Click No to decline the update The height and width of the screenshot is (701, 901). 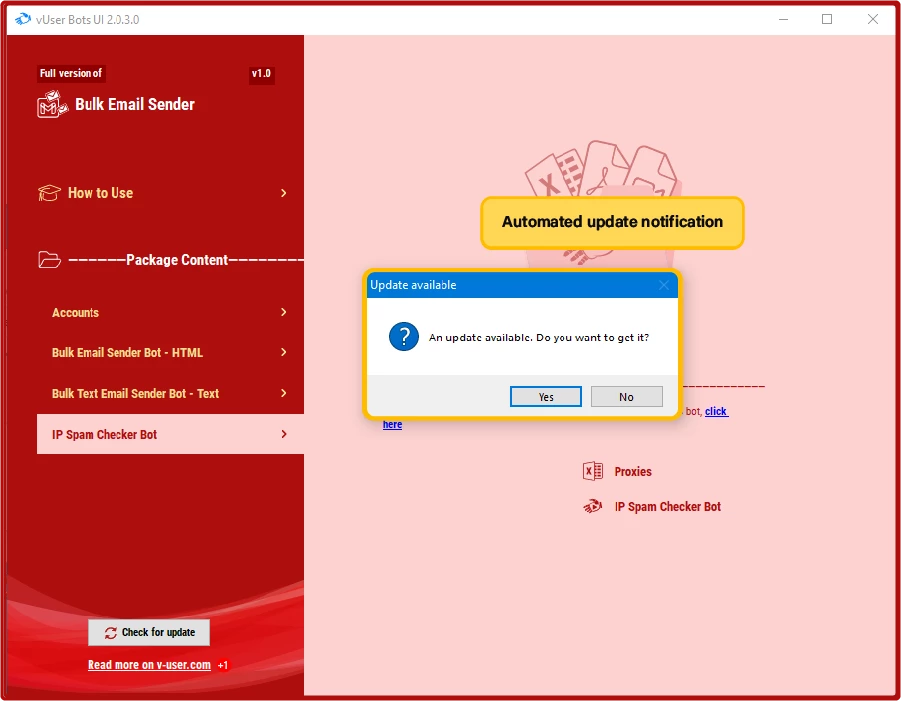click(x=626, y=396)
